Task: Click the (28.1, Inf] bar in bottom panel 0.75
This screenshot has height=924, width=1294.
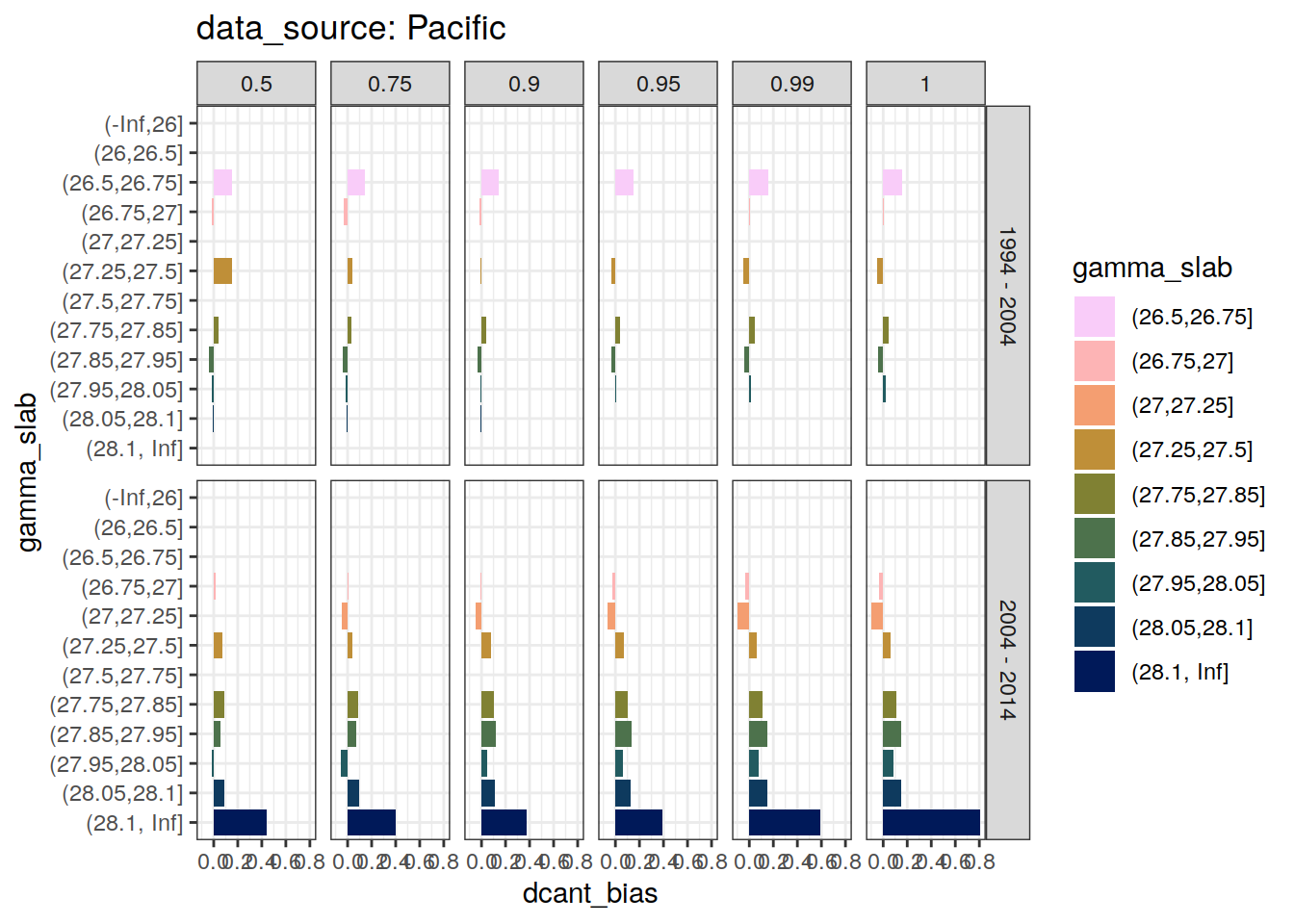Action: 372,823
